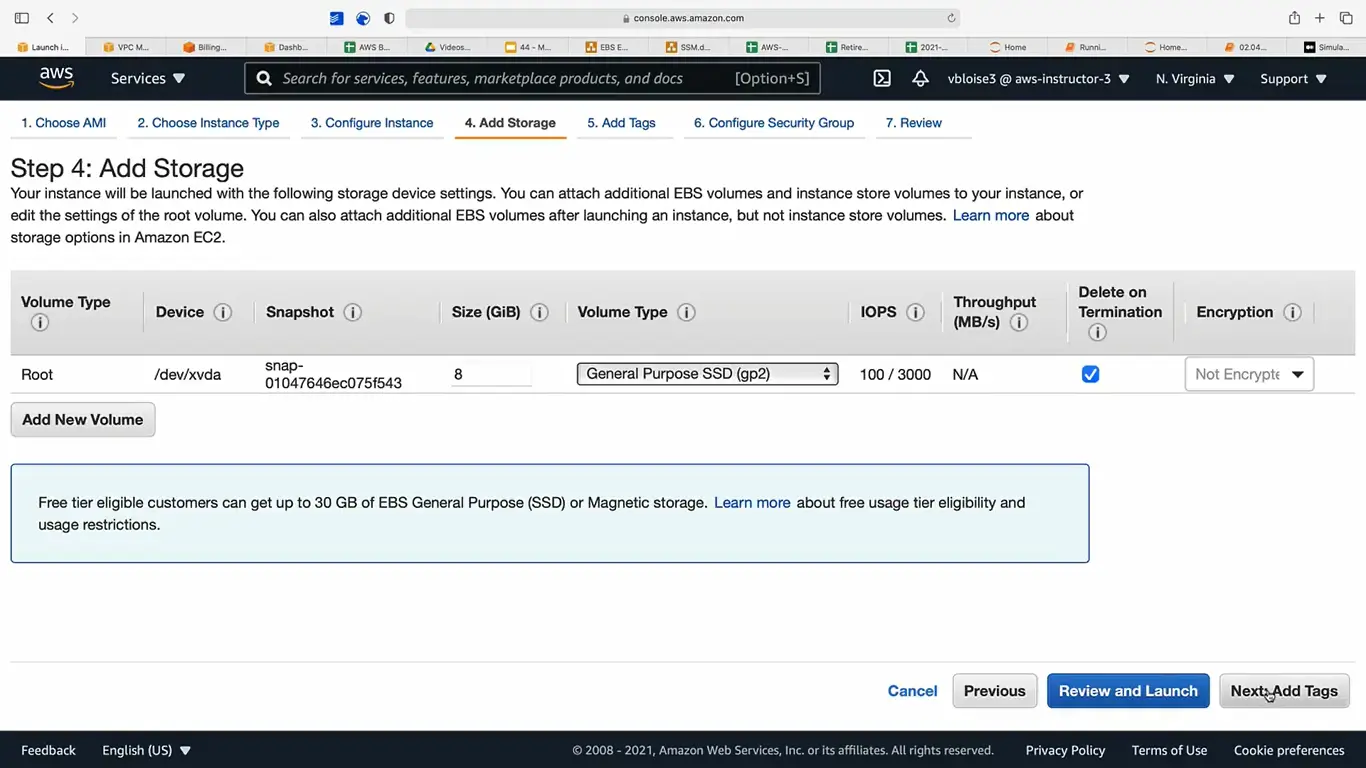Click the info icon beside IOPS

pos(915,312)
